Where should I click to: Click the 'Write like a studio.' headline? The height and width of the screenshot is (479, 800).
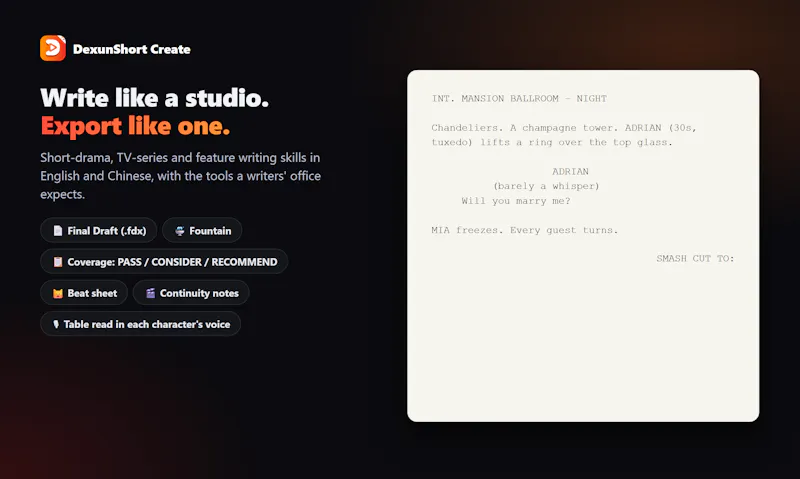click(155, 98)
